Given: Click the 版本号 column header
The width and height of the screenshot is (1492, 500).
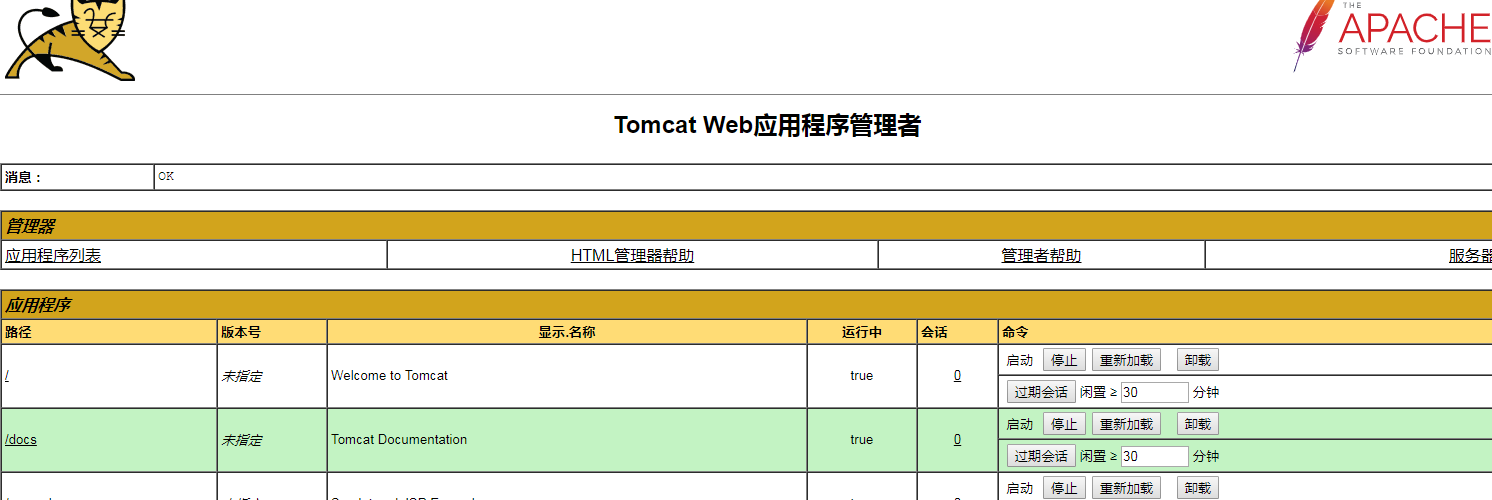Looking at the screenshot, I should point(241,332).
